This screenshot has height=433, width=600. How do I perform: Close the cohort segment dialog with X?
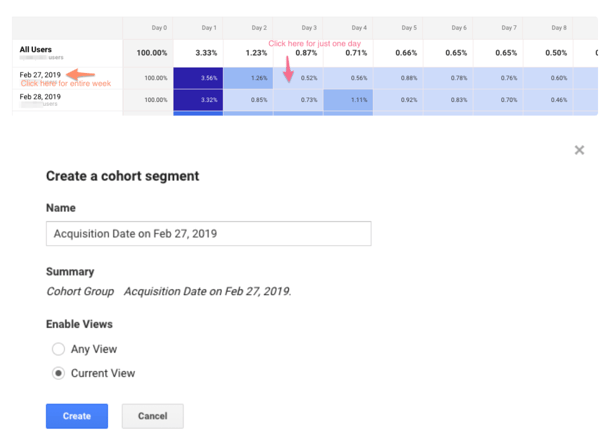[579, 150]
